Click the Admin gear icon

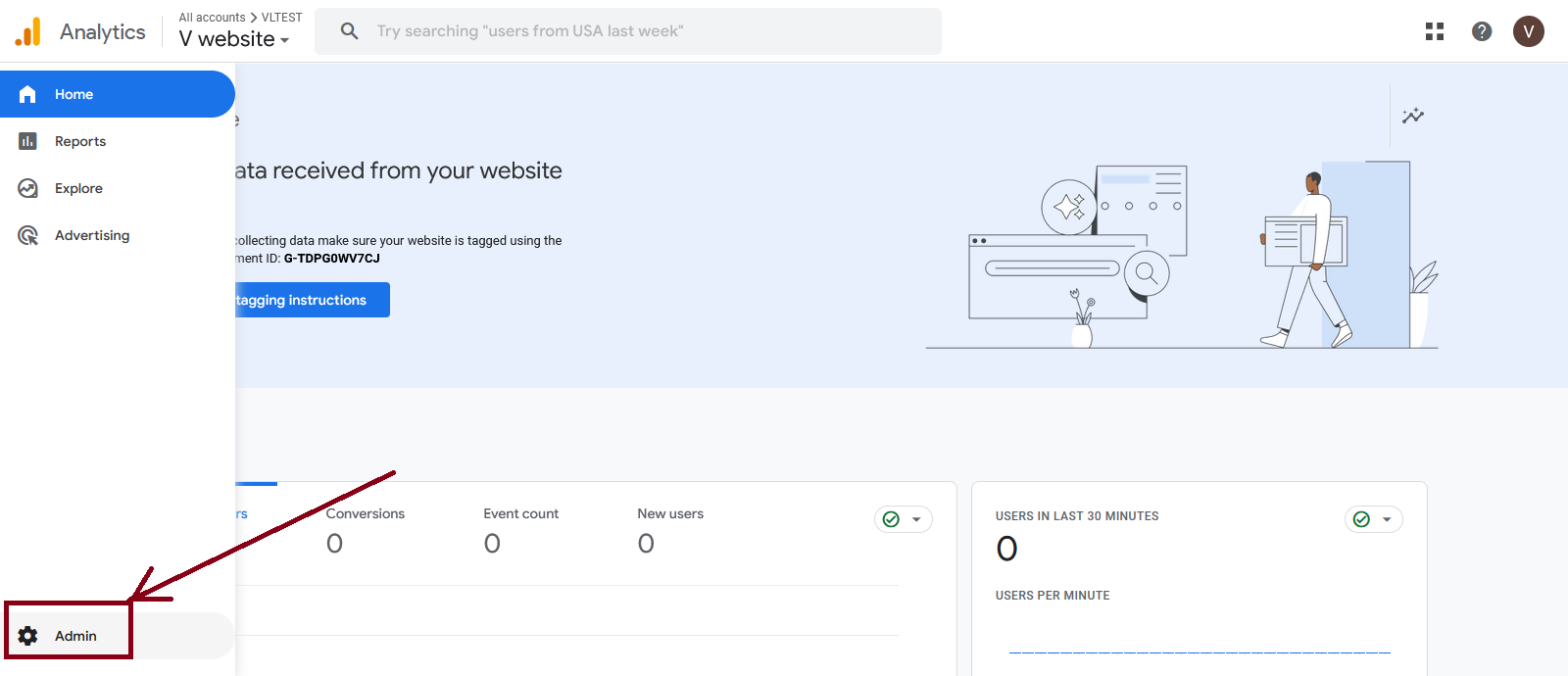[28, 636]
